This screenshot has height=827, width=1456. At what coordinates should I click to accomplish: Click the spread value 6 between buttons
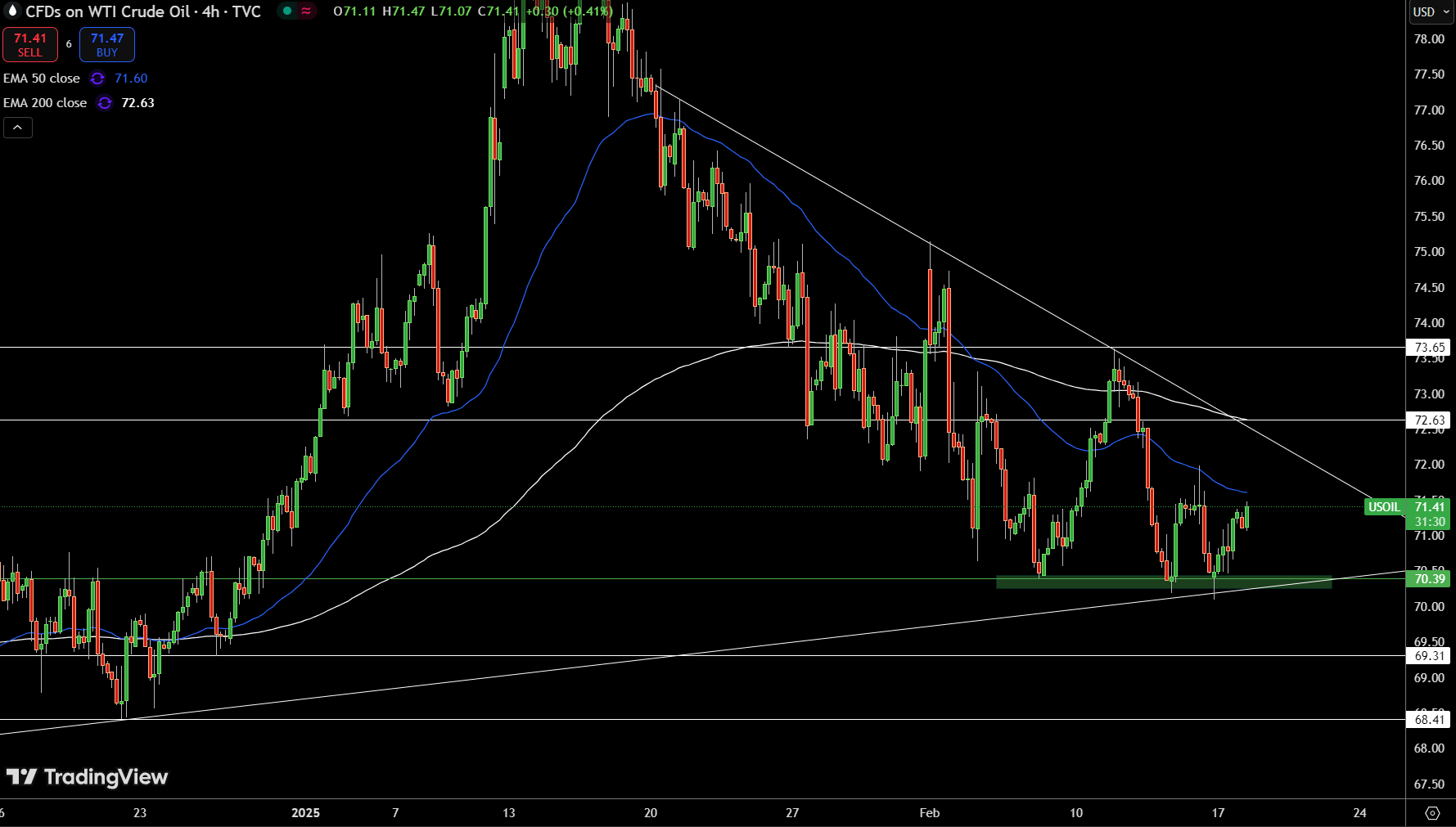click(x=69, y=44)
